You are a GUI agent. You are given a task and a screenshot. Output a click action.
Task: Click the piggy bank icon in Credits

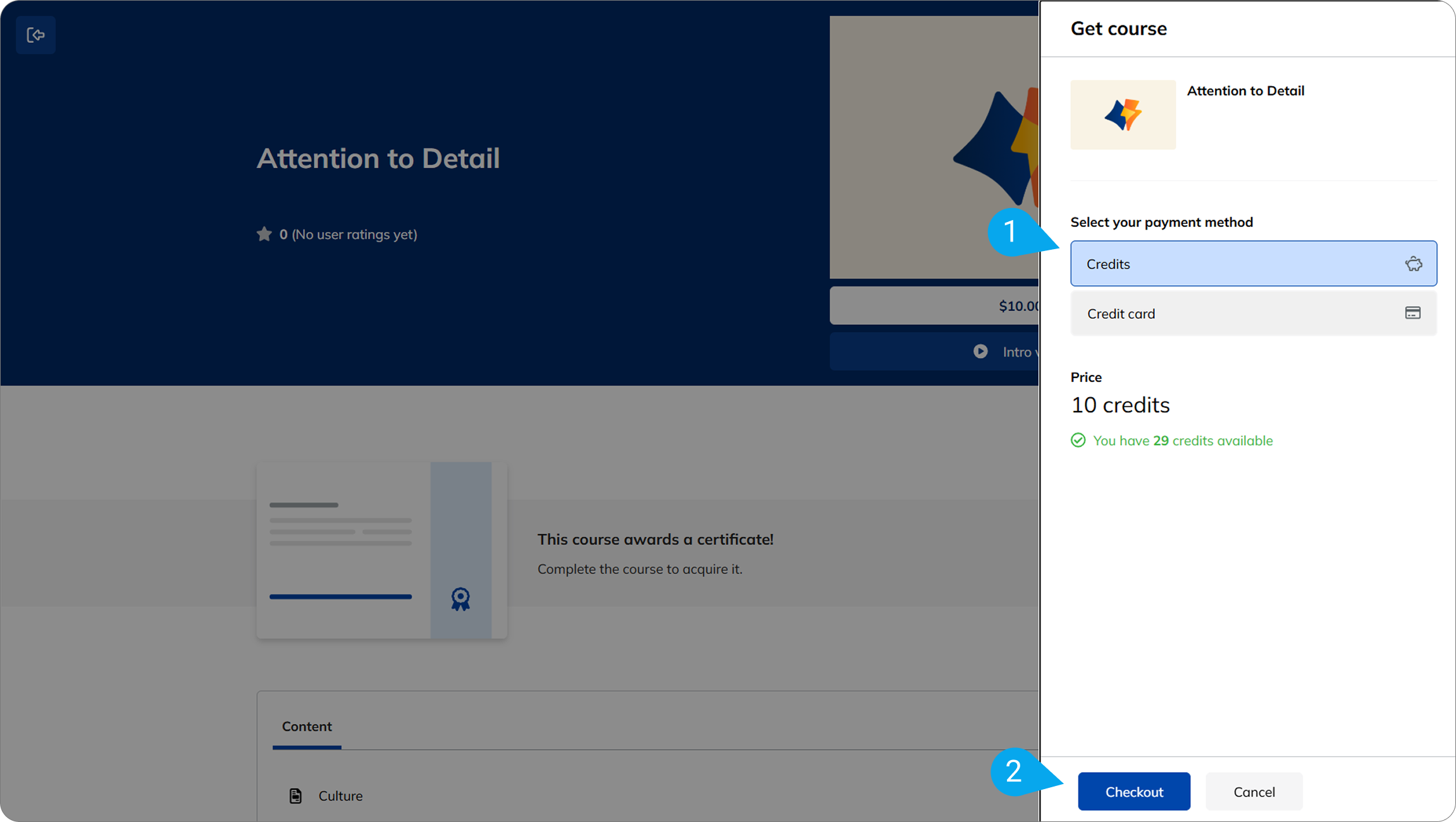(1414, 264)
